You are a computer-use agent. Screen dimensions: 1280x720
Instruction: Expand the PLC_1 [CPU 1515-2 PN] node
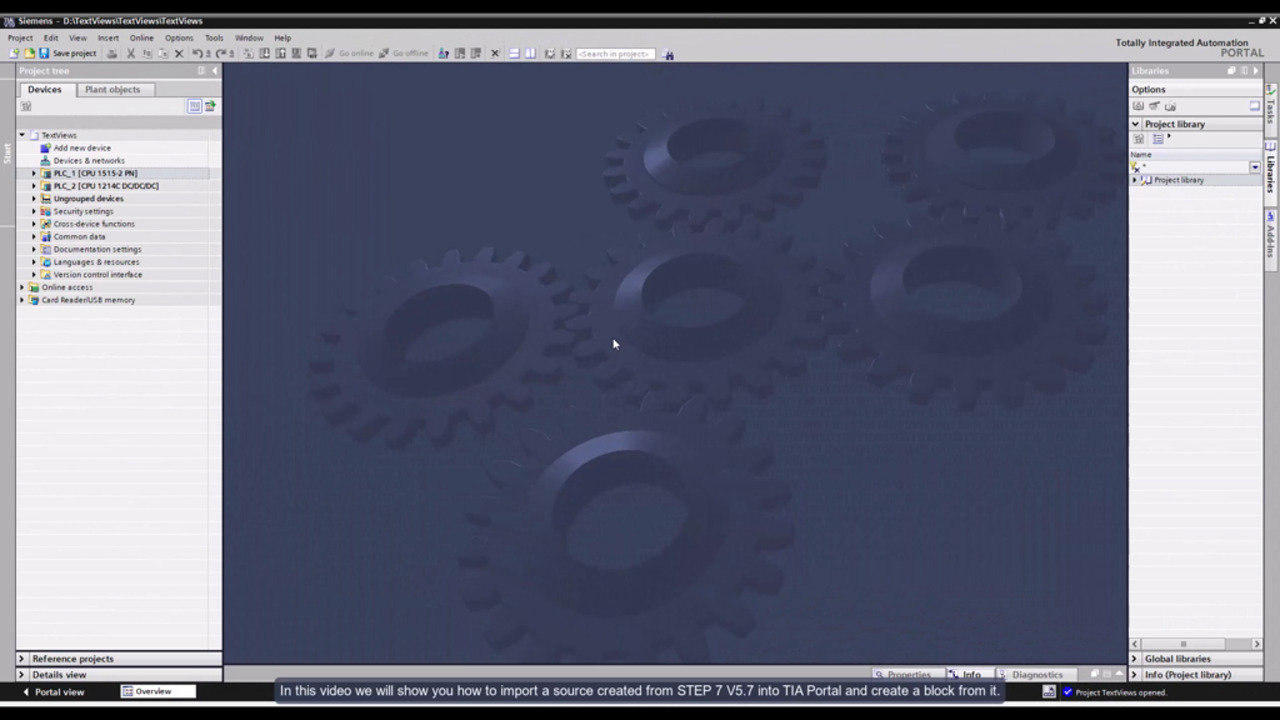pos(33,173)
